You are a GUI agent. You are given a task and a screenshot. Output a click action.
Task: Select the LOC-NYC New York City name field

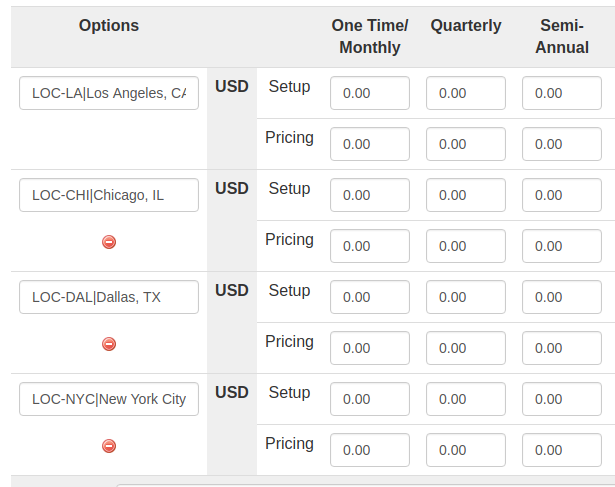pyautogui.click(x=109, y=399)
